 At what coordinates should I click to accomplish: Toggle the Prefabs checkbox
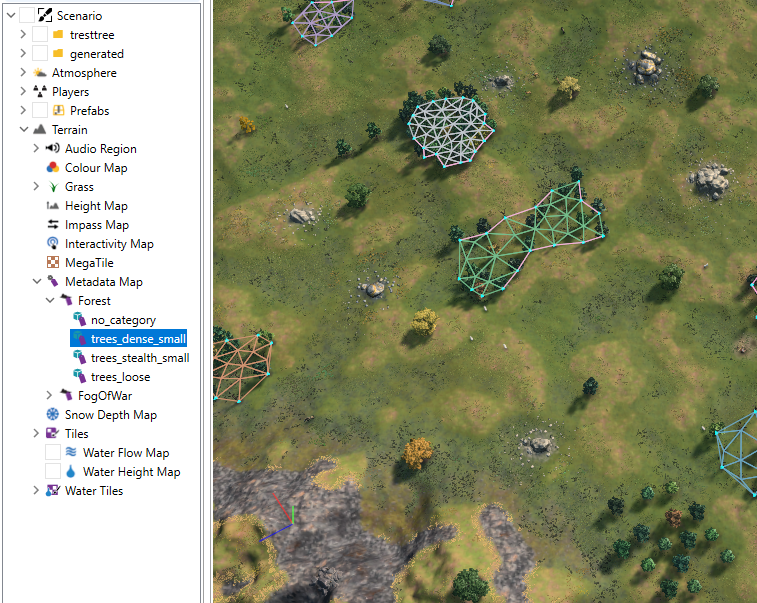40,110
